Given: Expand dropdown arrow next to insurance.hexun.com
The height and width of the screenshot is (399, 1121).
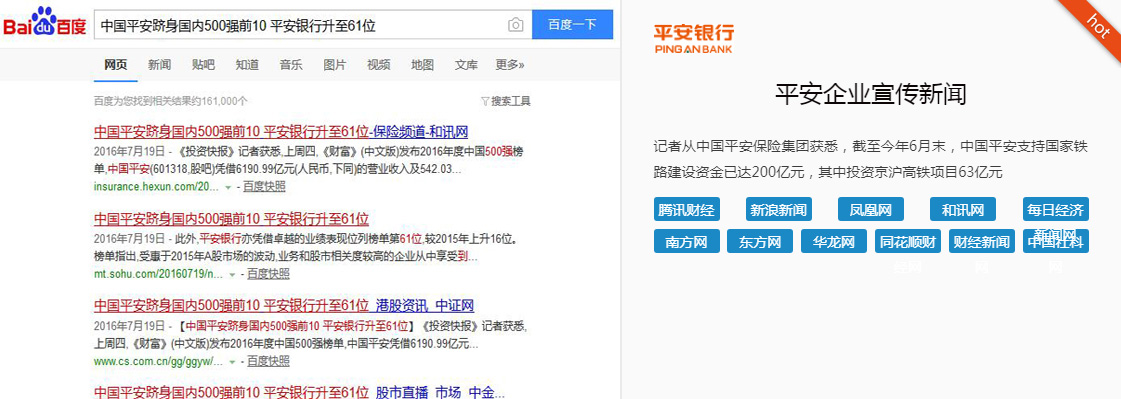Looking at the screenshot, I should (229, 187).
